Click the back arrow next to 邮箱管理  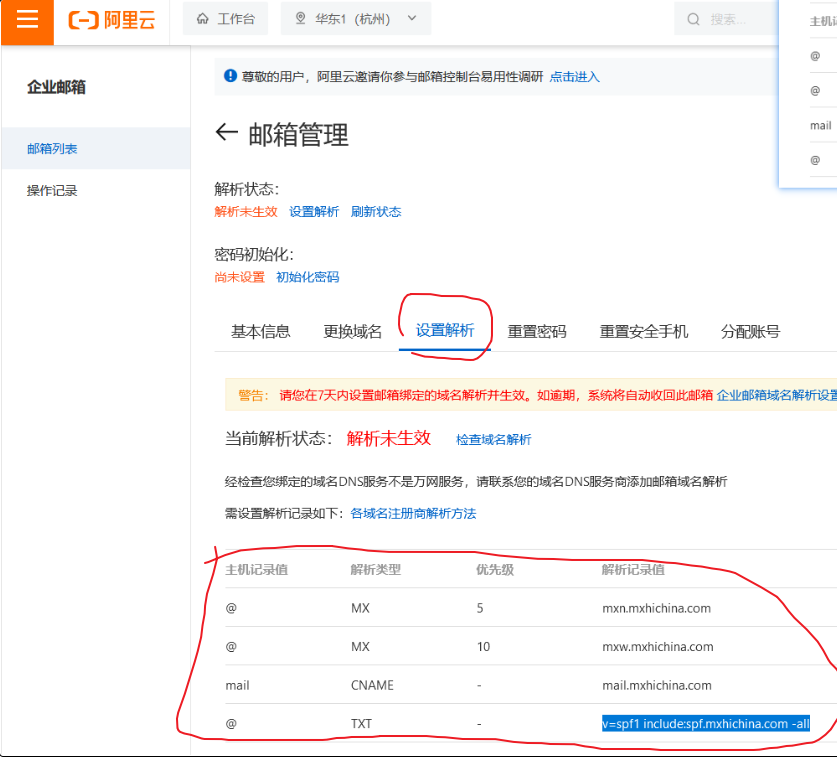[x=226, y=131]
